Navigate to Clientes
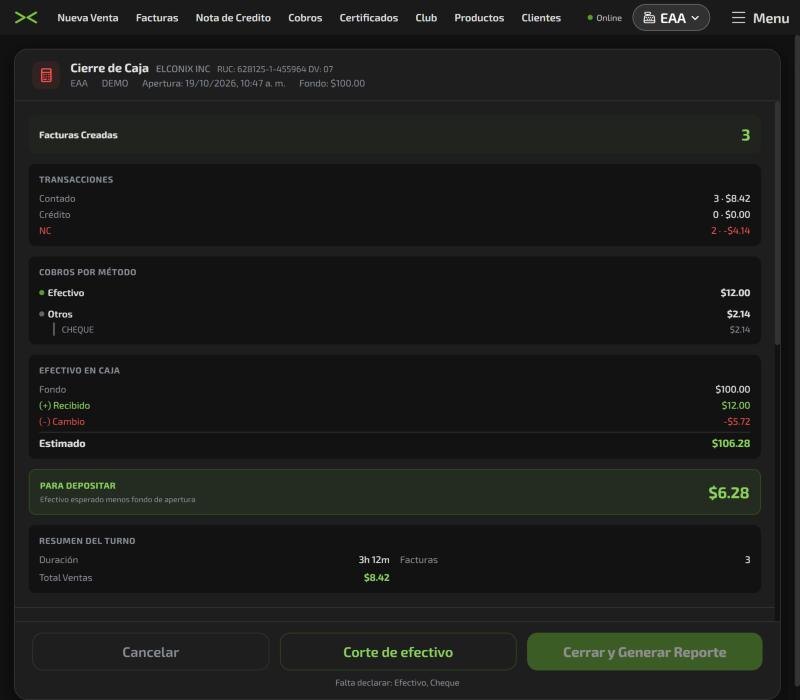This screenshot has width=800, height=700. coord(541,18)
